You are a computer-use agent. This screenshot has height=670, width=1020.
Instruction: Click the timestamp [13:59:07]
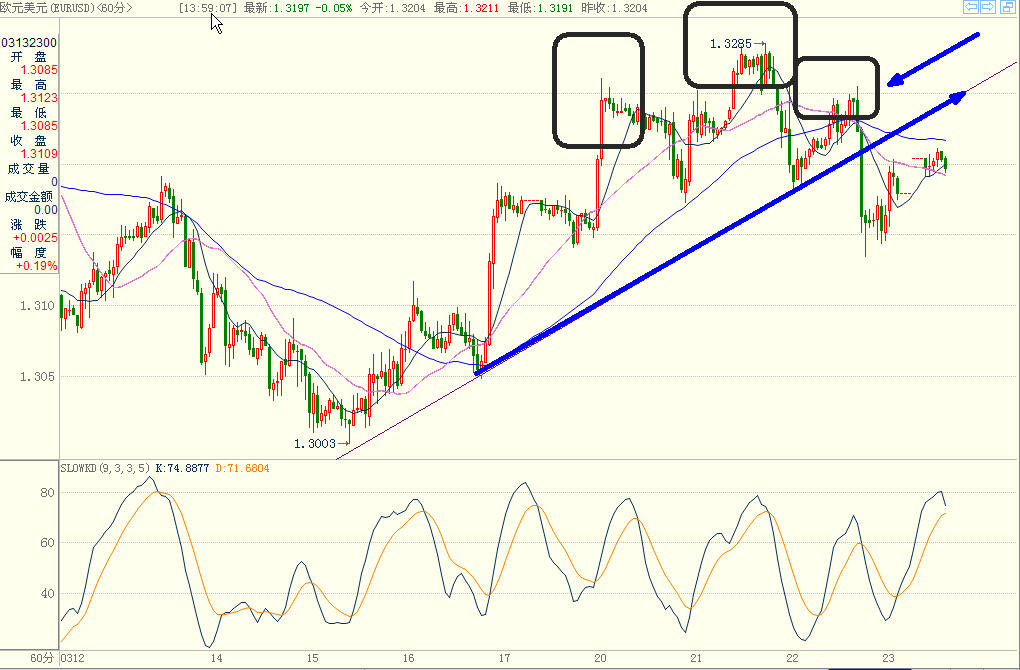[208, 8]
